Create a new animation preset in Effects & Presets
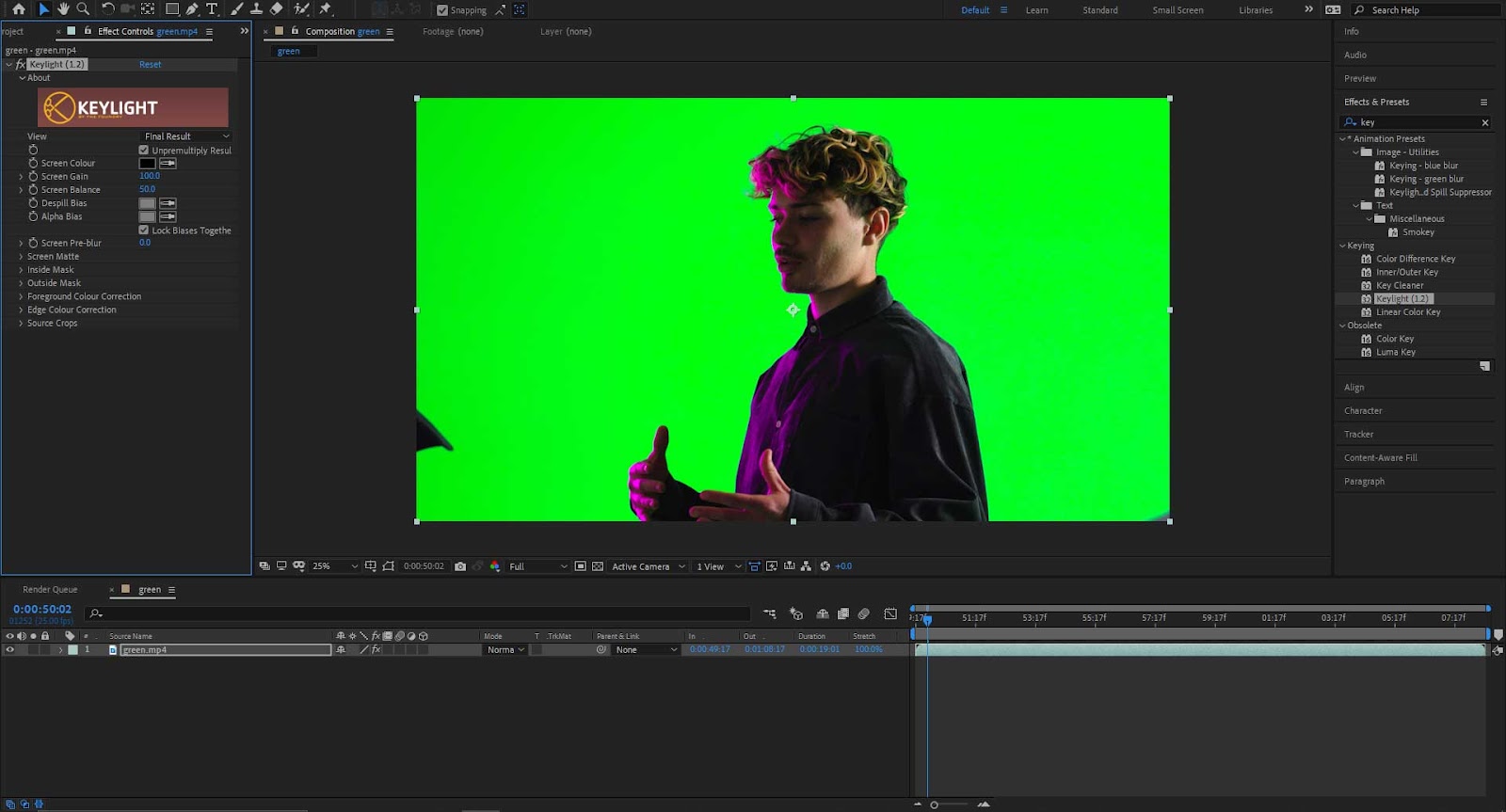Screen dimensions: 1506x812 pos(1484,366)
